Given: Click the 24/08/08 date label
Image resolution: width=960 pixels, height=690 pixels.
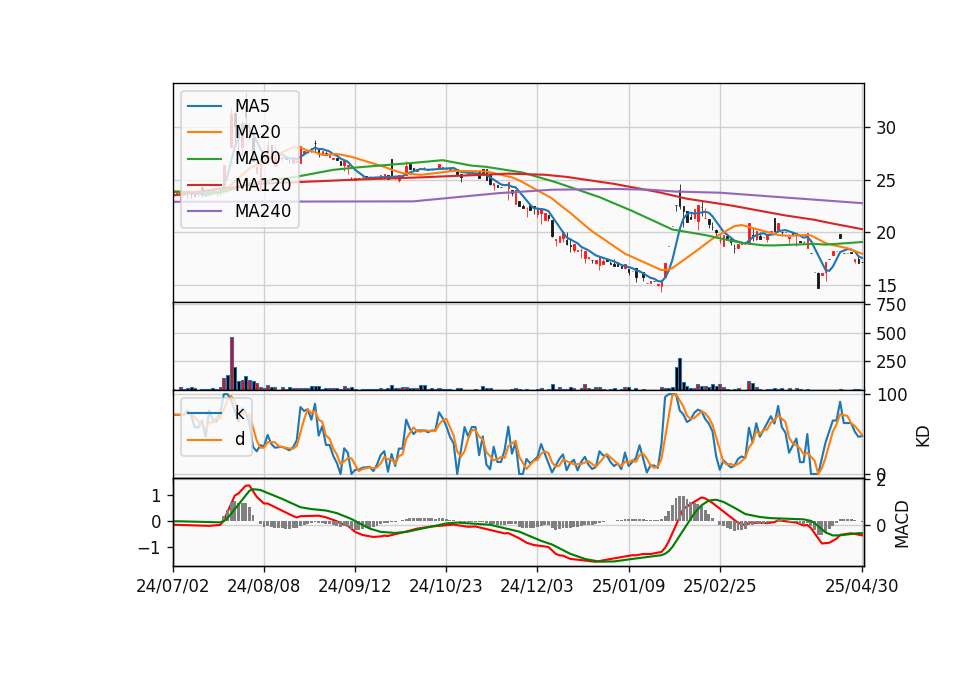Looking at the screenshot, I should (x=264, y=586).
